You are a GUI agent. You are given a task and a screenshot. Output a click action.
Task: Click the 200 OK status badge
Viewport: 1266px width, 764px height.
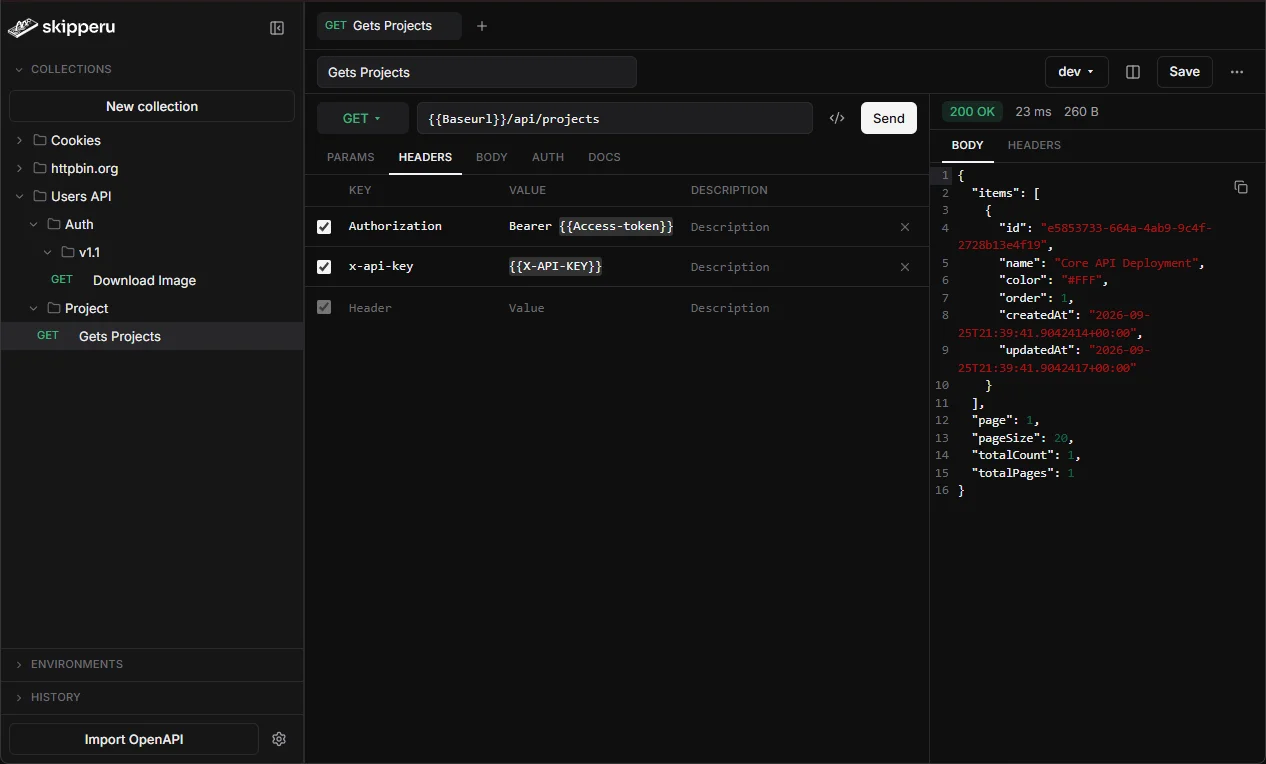click(x=973, y=112)
